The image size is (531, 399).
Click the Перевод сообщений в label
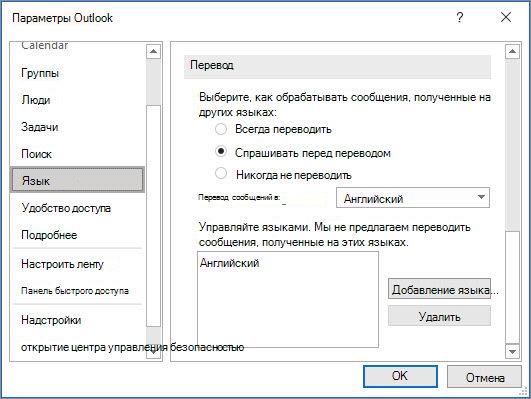[x=239, y=197]
